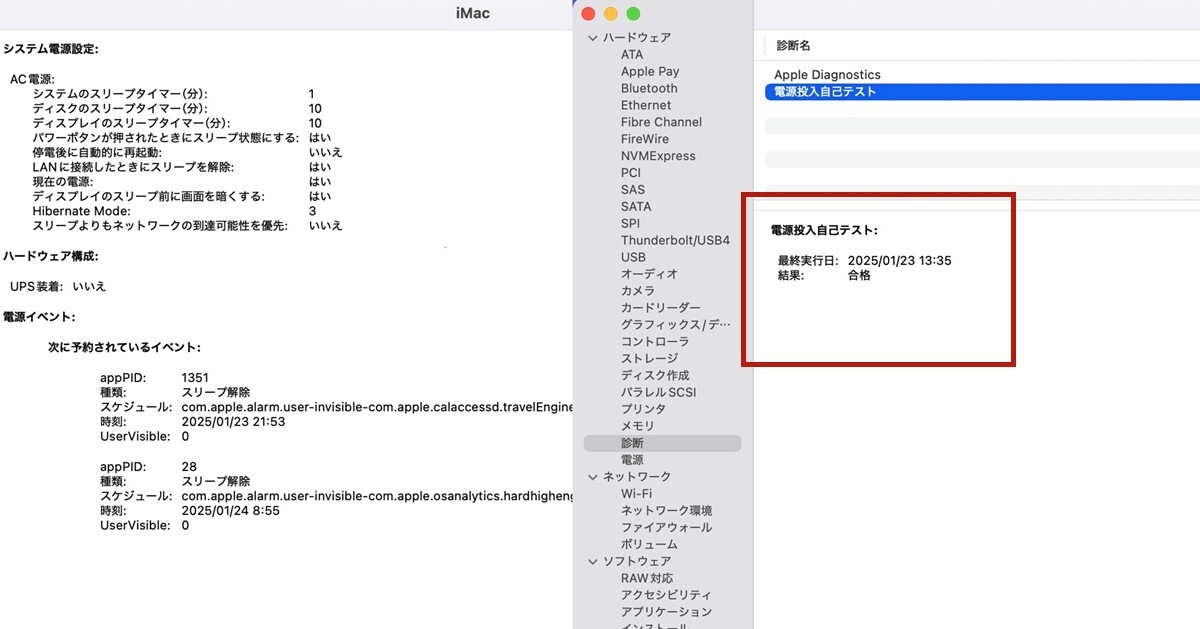Select カードリーダー in the sidebar
This screenshot has height=629, width=1200.
click(661, 308)
